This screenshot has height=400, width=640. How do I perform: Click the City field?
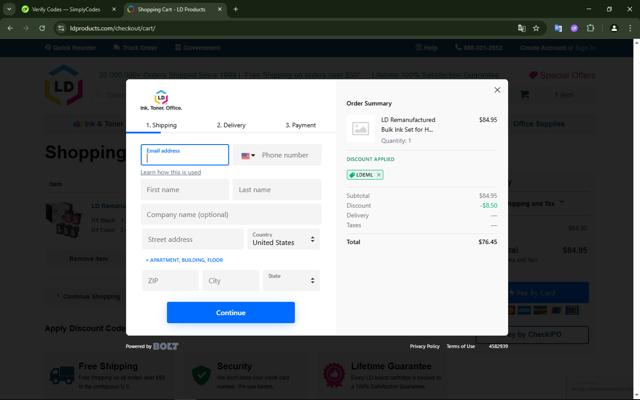click(x=231, y=280)
